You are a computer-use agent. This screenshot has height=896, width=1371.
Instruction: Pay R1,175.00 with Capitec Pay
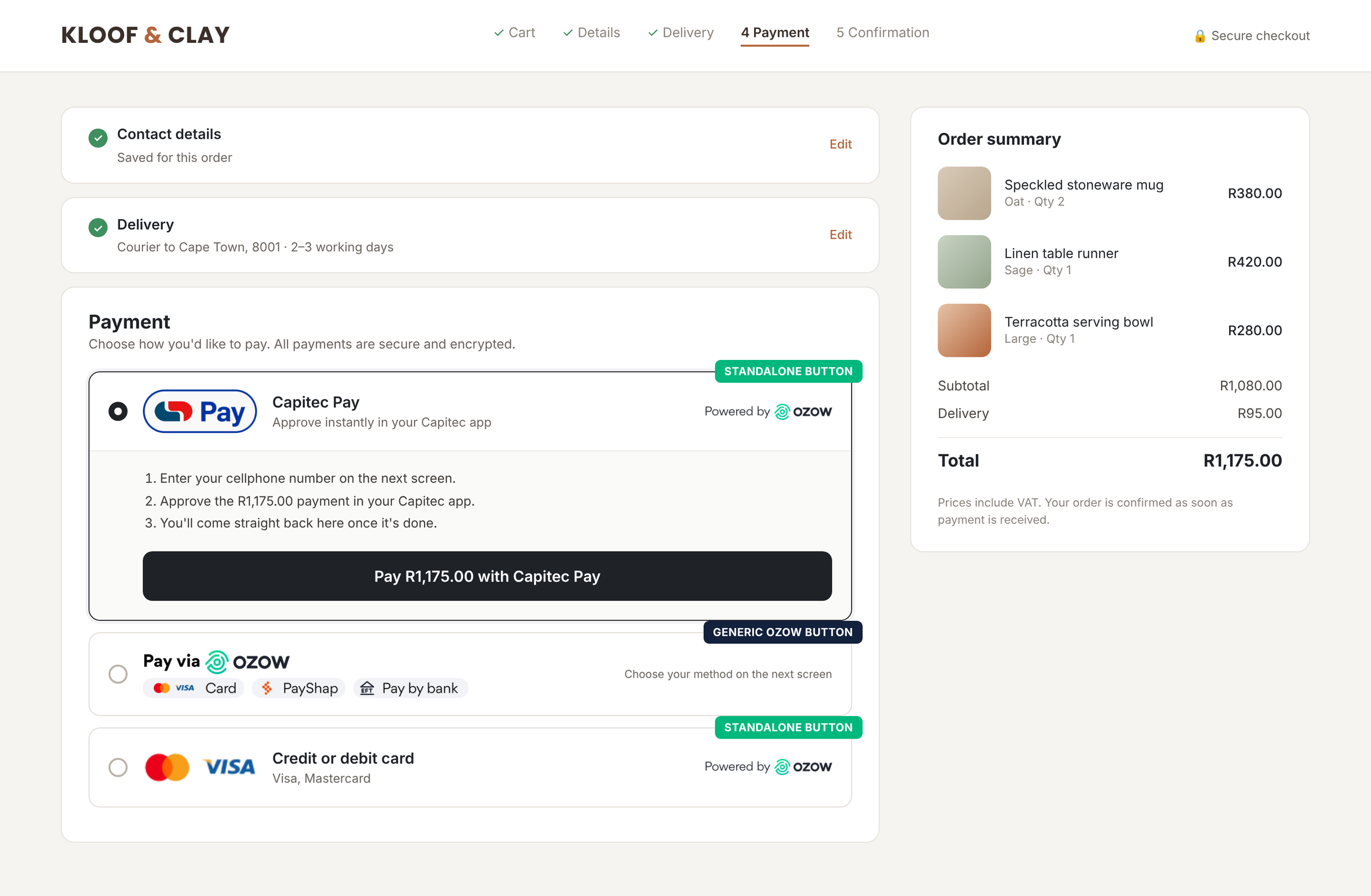[x=487, y=576]
